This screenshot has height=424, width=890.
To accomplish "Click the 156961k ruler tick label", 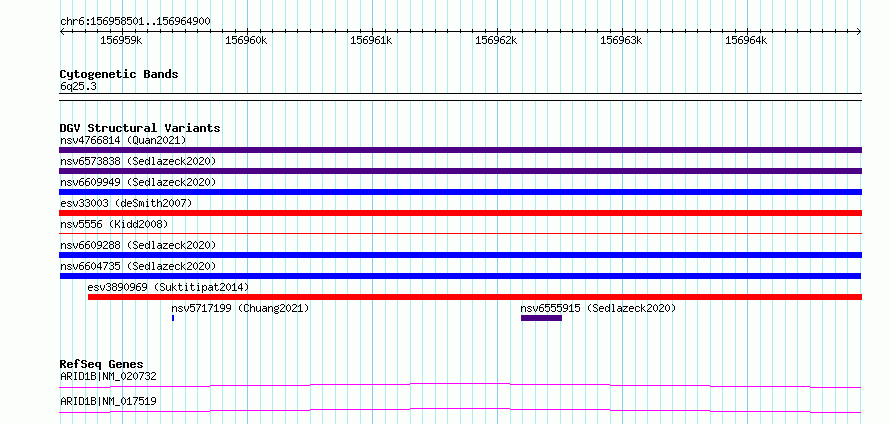I will point(371,40).
